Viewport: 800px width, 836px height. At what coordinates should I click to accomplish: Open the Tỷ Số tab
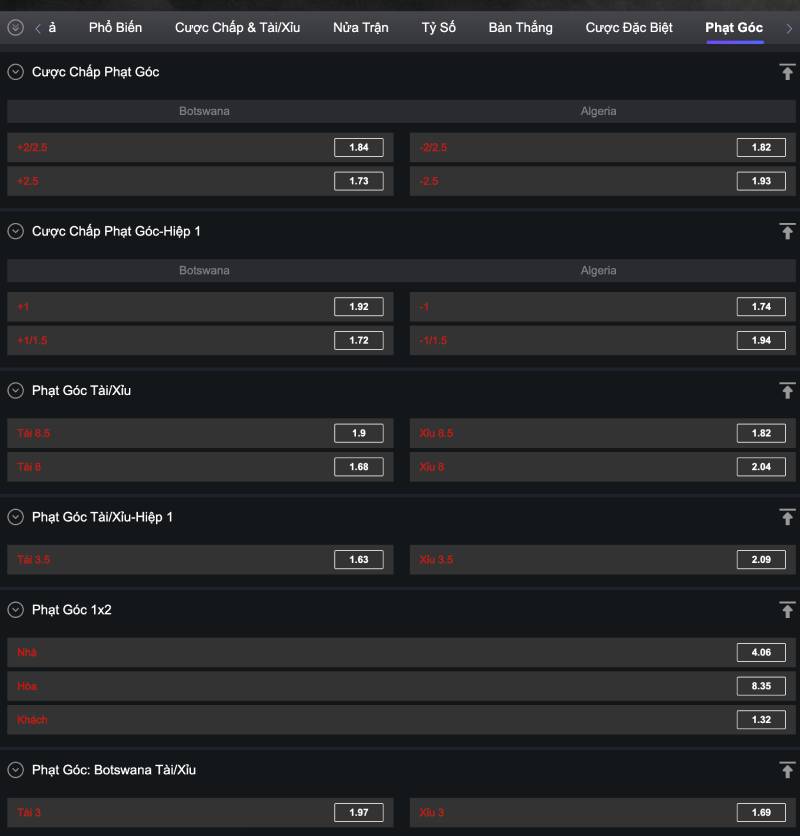click(x=438, y=28)
